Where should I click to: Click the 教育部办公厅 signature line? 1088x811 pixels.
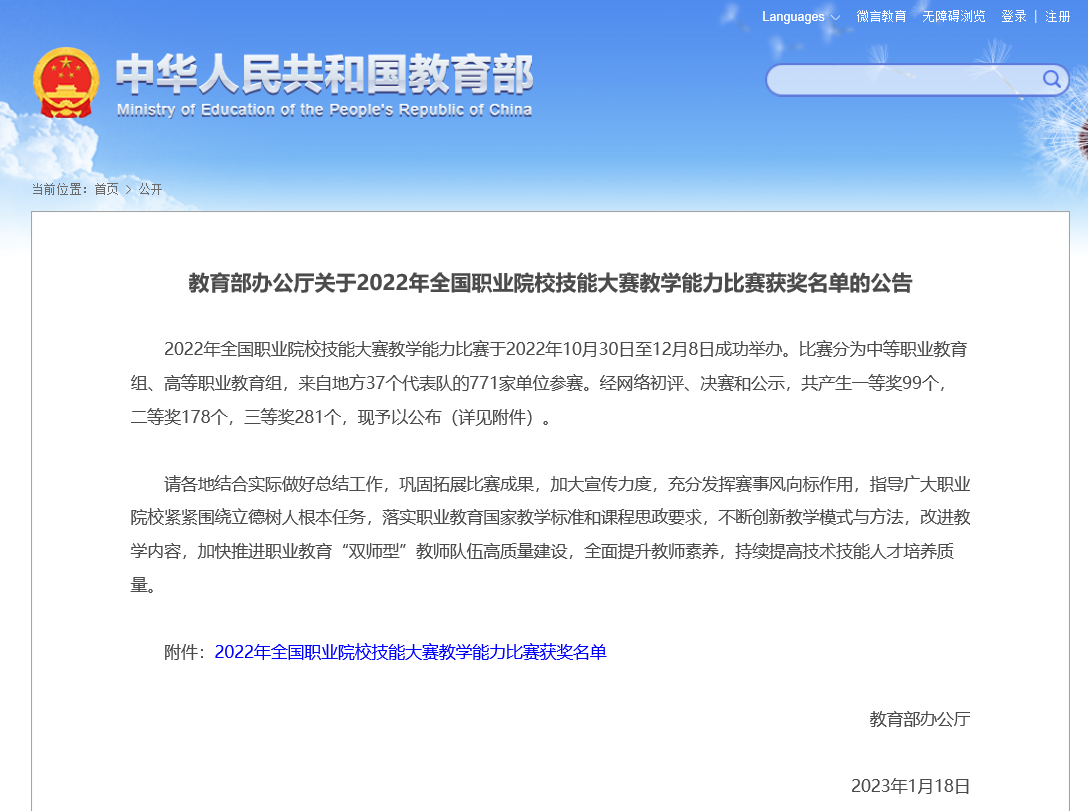tap(919, 719)
